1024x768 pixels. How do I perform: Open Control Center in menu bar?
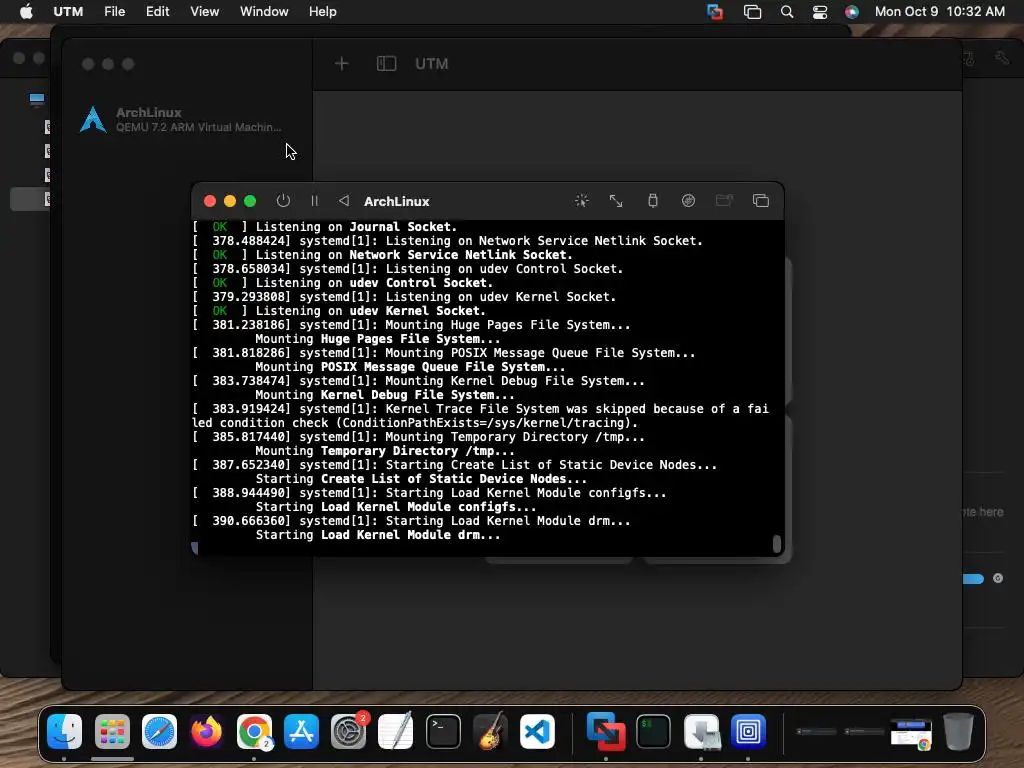[820, 12]
